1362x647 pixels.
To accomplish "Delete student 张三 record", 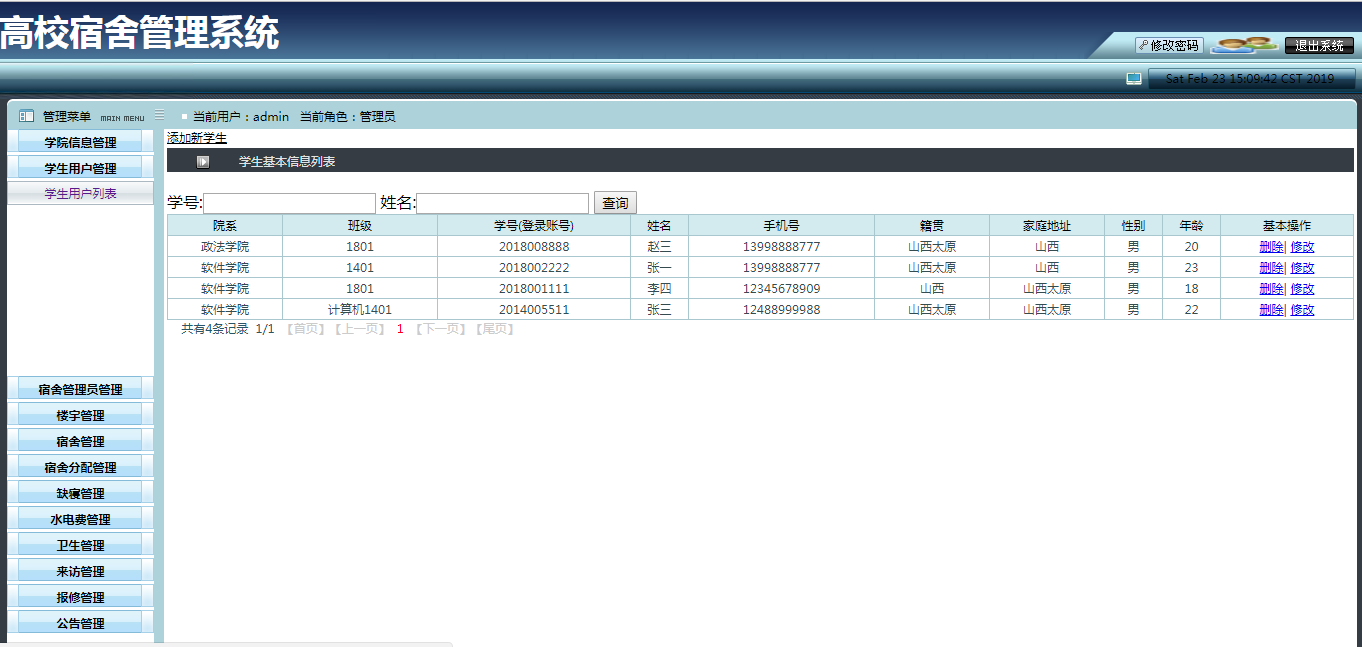I will (x=1271, y=309).
